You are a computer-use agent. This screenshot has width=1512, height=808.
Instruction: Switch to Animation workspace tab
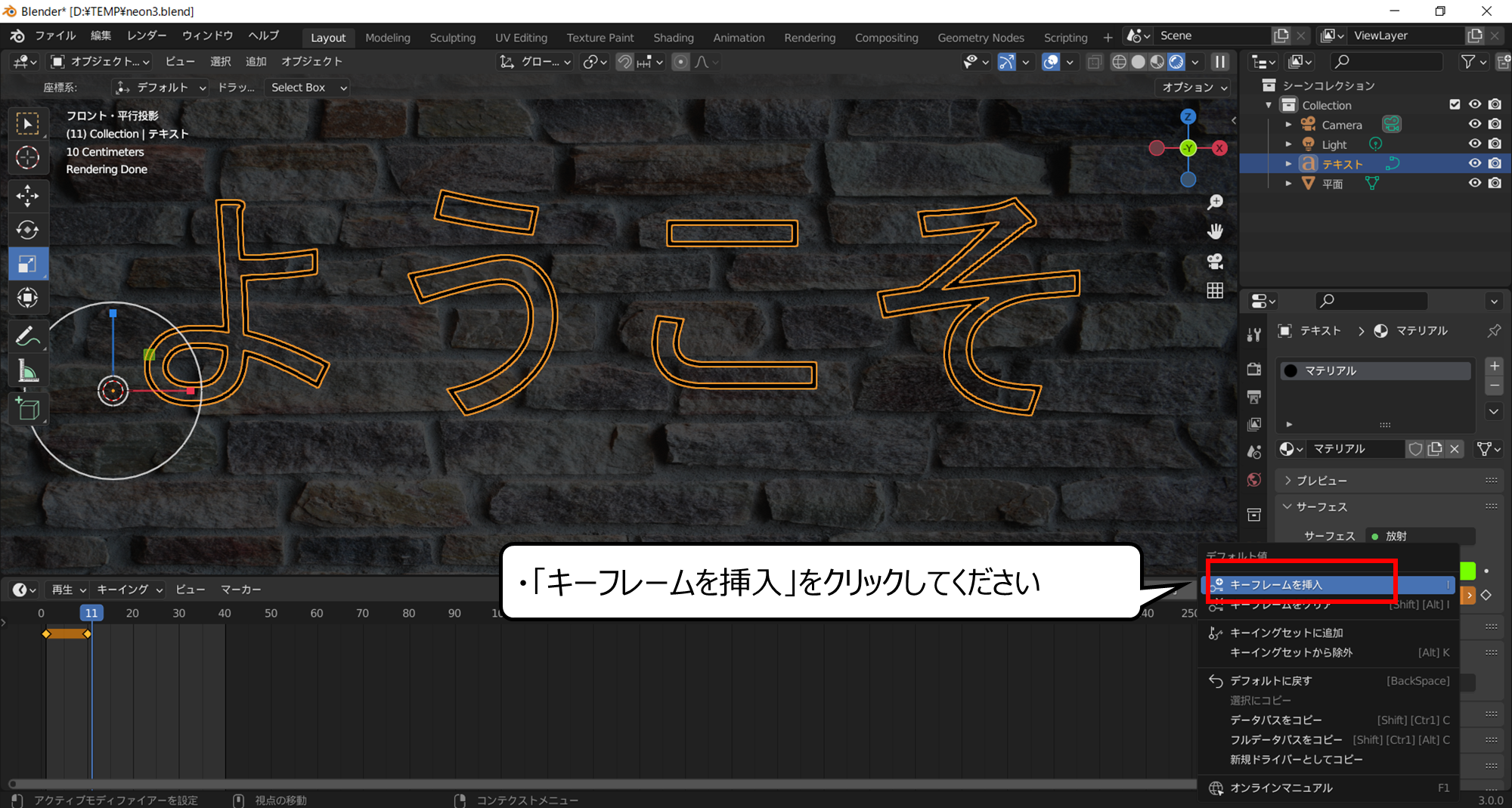pos(739,38)
